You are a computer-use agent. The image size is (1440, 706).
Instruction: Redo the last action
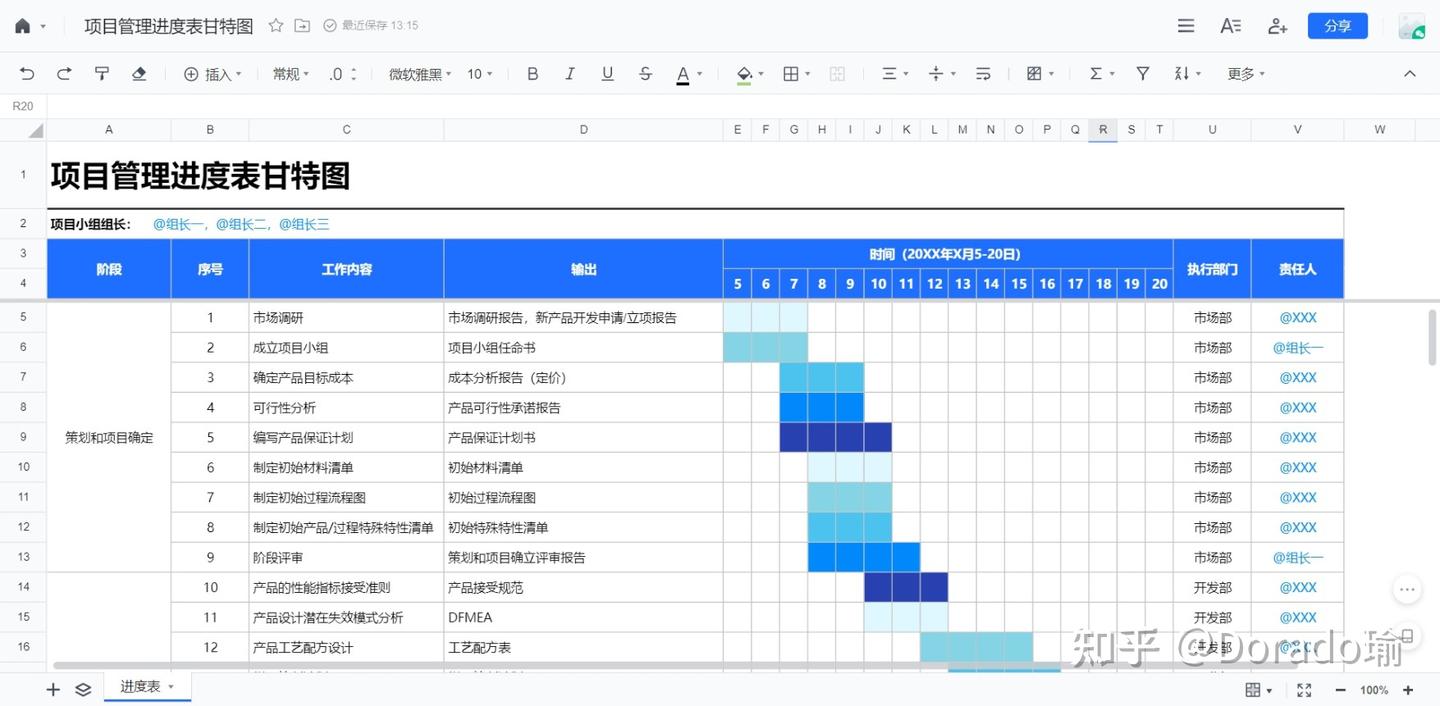[x=64, y=74]
